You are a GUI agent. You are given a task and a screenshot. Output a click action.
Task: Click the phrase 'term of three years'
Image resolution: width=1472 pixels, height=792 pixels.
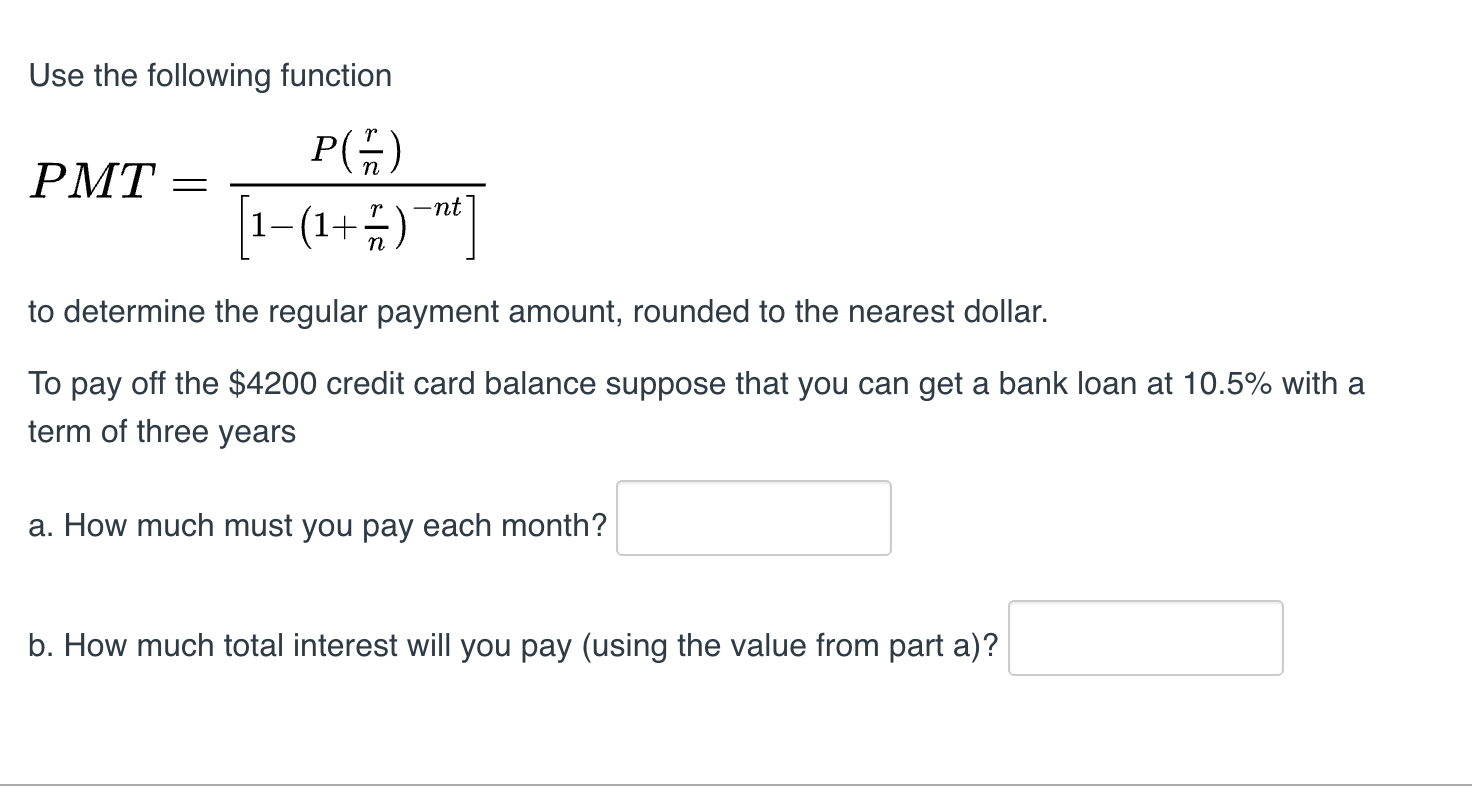pyautogui.click(x=160, y=431)
